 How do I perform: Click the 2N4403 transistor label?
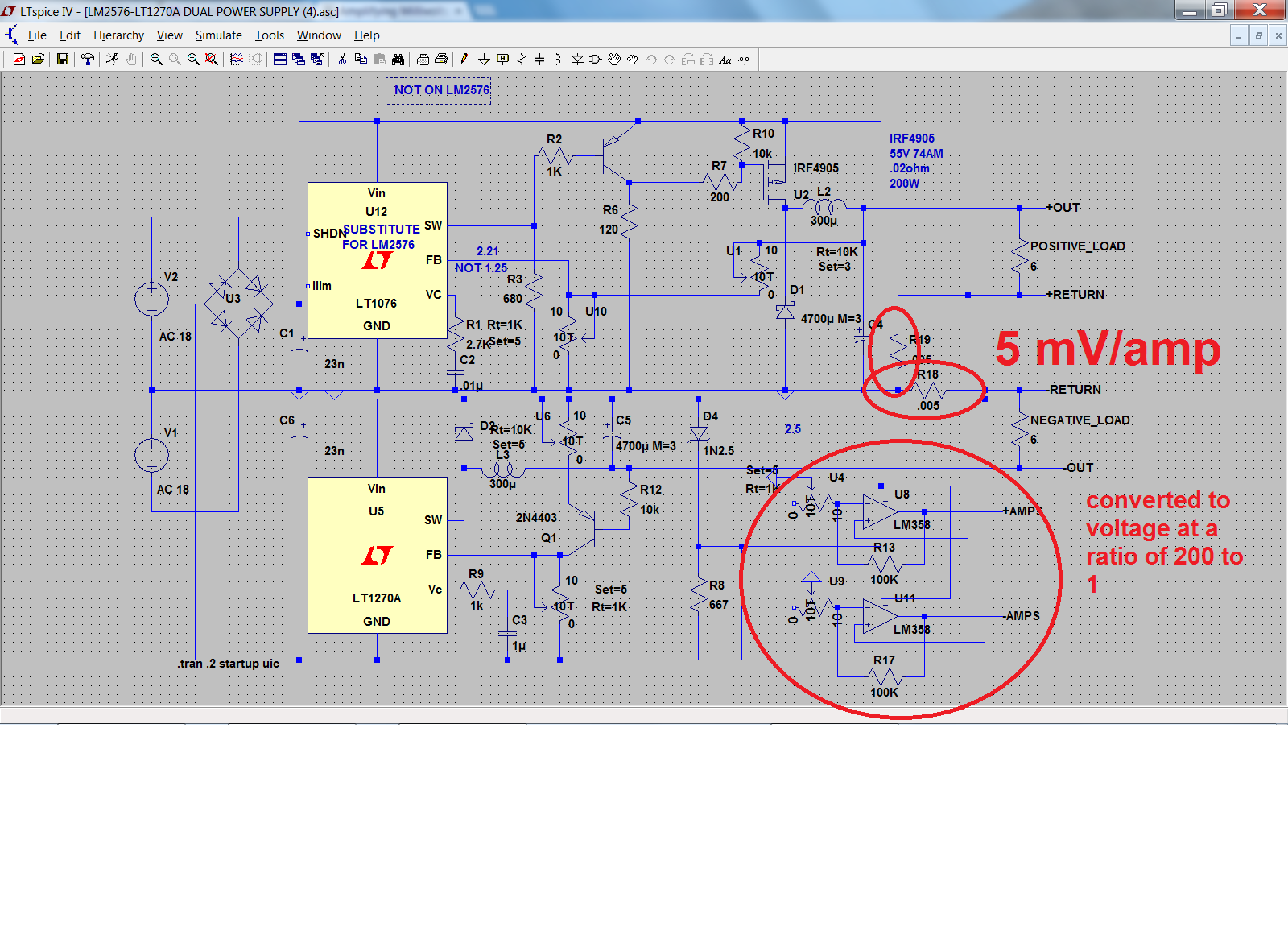click(x=536, y=518)
